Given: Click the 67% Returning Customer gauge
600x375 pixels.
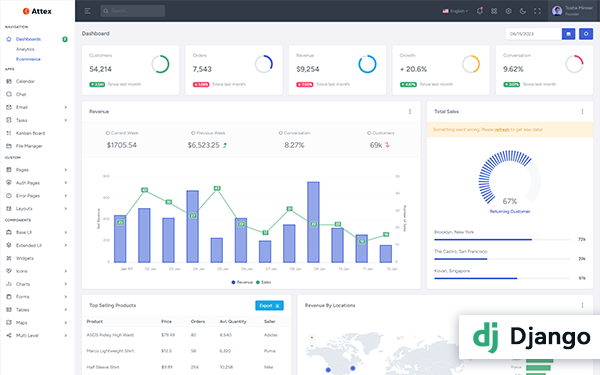Looking at the screenshot, I should click(x=509, y=178).
